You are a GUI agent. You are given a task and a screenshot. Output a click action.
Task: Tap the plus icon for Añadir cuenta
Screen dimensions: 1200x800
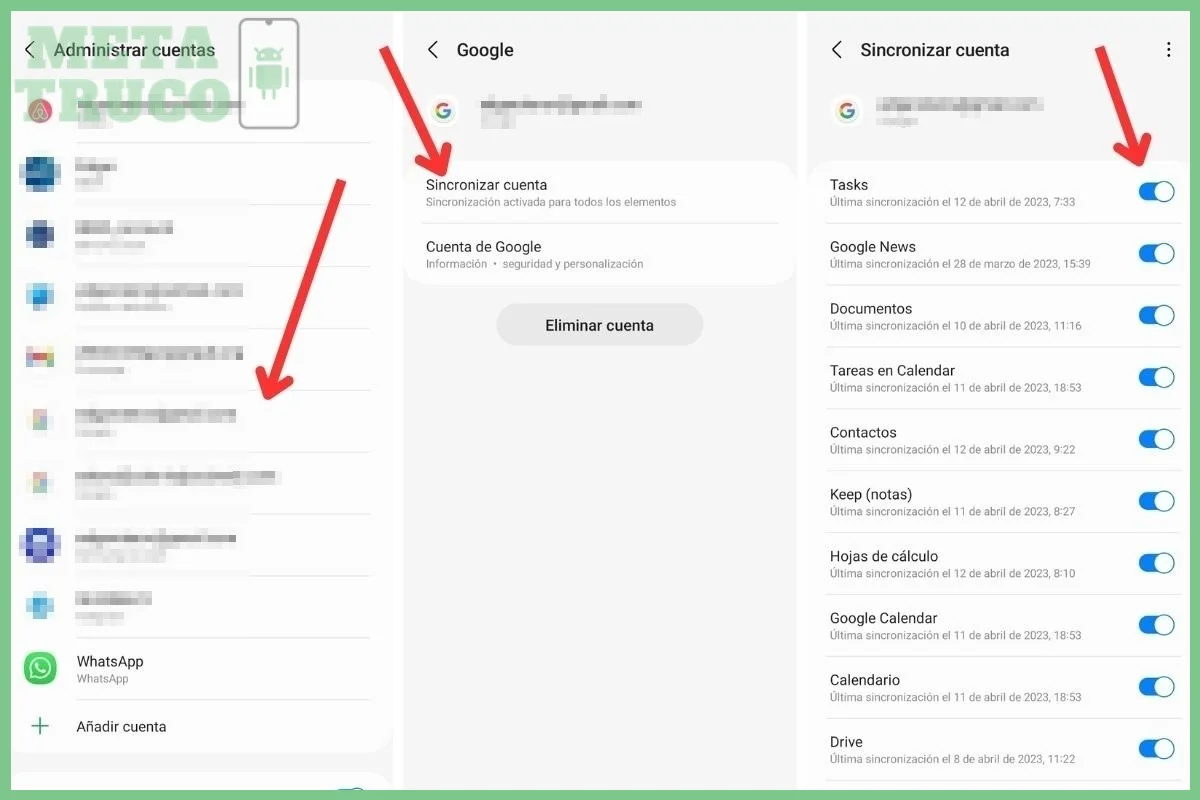pyautogui.click(x=40, y=726)
